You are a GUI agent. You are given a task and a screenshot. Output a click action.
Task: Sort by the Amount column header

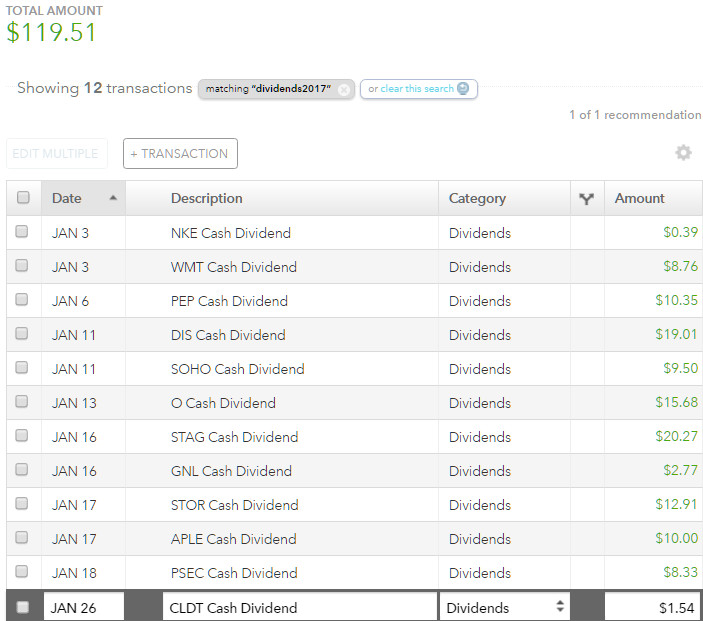[640, 198]
